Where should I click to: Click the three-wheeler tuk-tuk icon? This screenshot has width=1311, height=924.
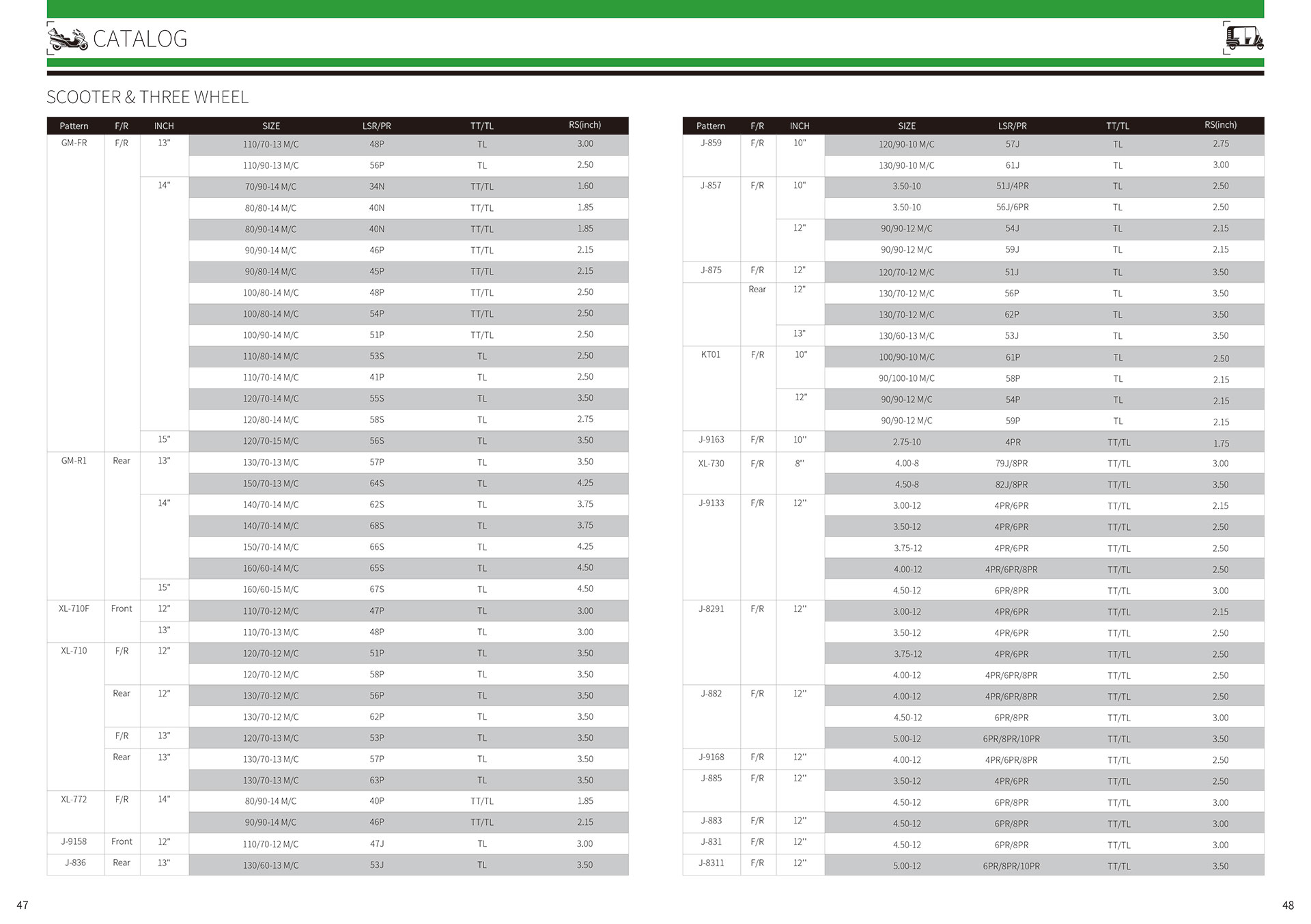coord(1244,38)
